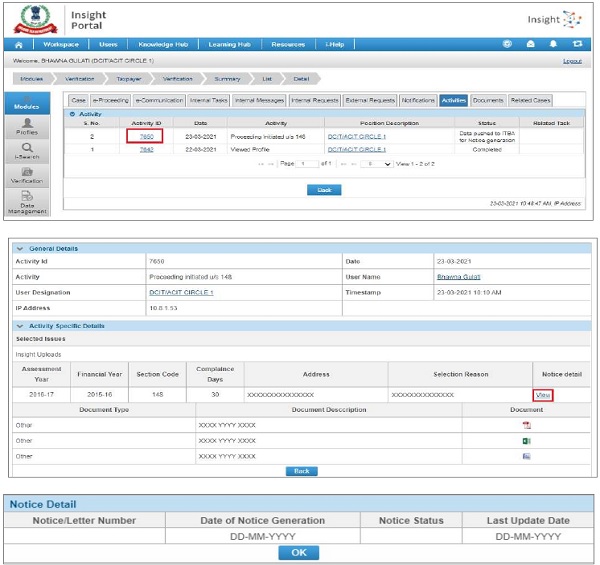Switch to the Internal Requests tab
Image resolution: width=600 pixels, height=565 pixels.
315,100
